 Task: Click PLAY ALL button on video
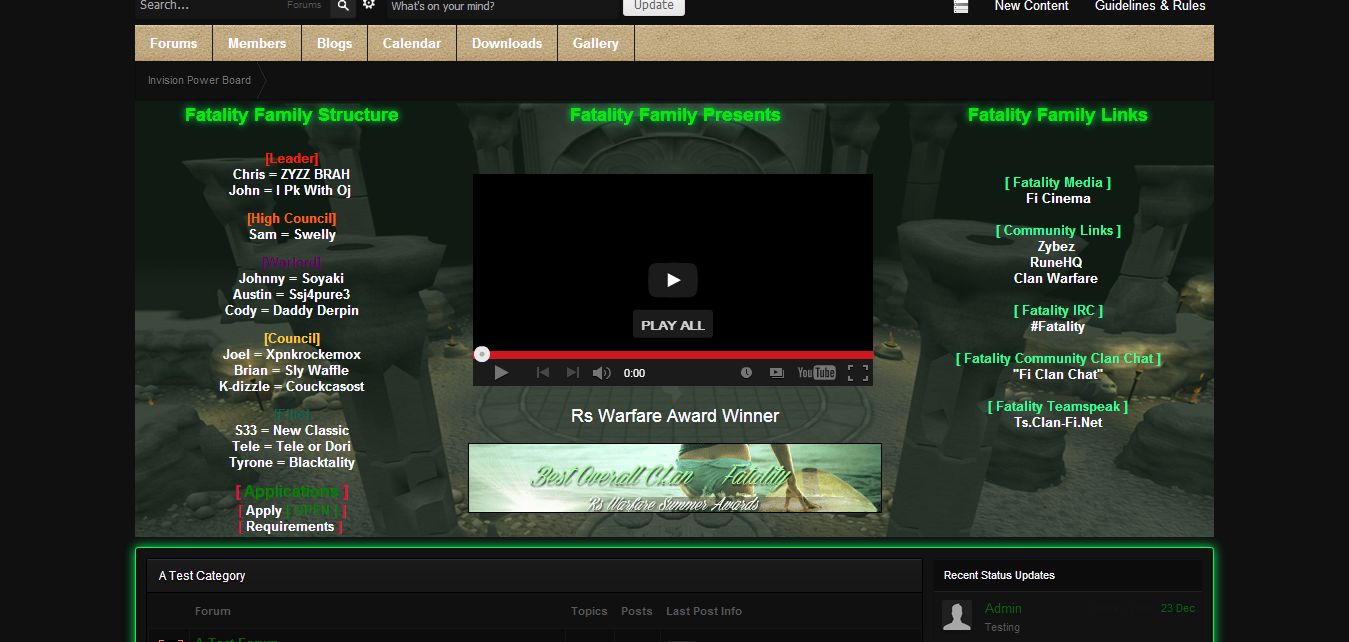[x=673, y=325]
